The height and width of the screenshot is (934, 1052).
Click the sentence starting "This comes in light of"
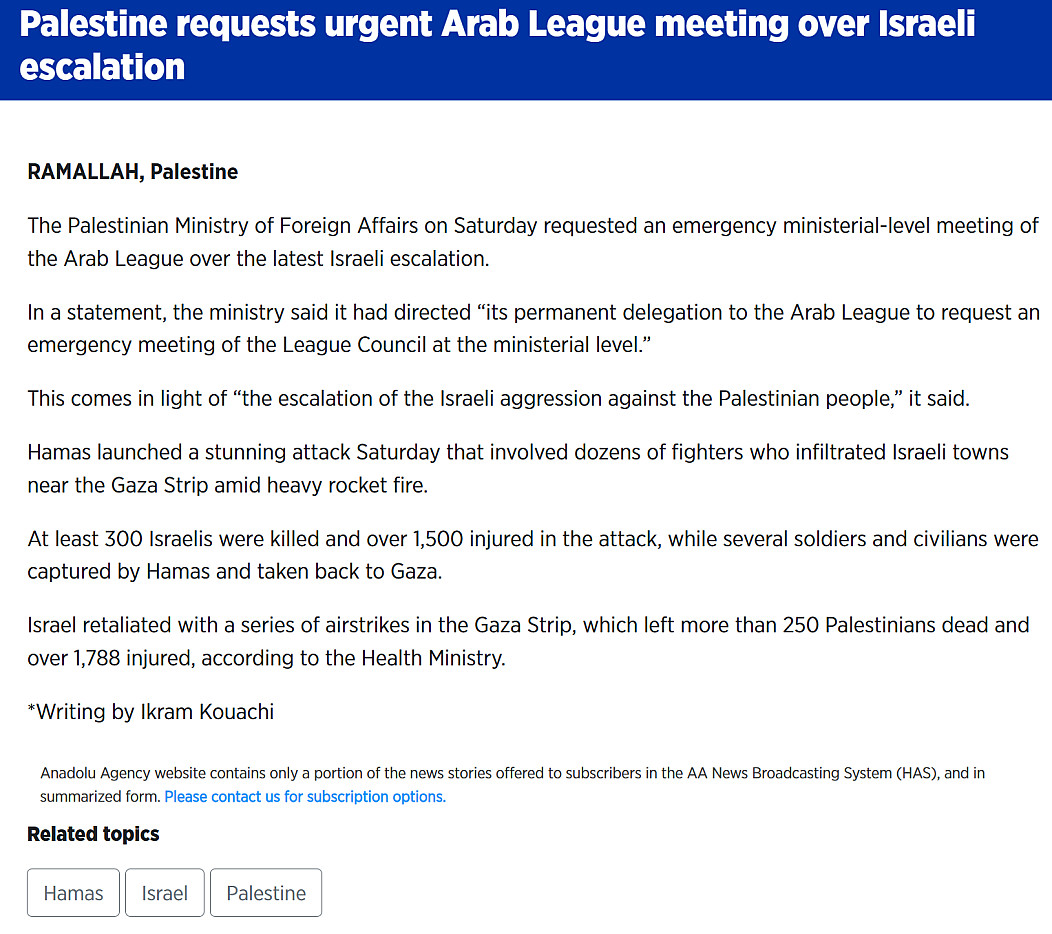pos(499,398)
